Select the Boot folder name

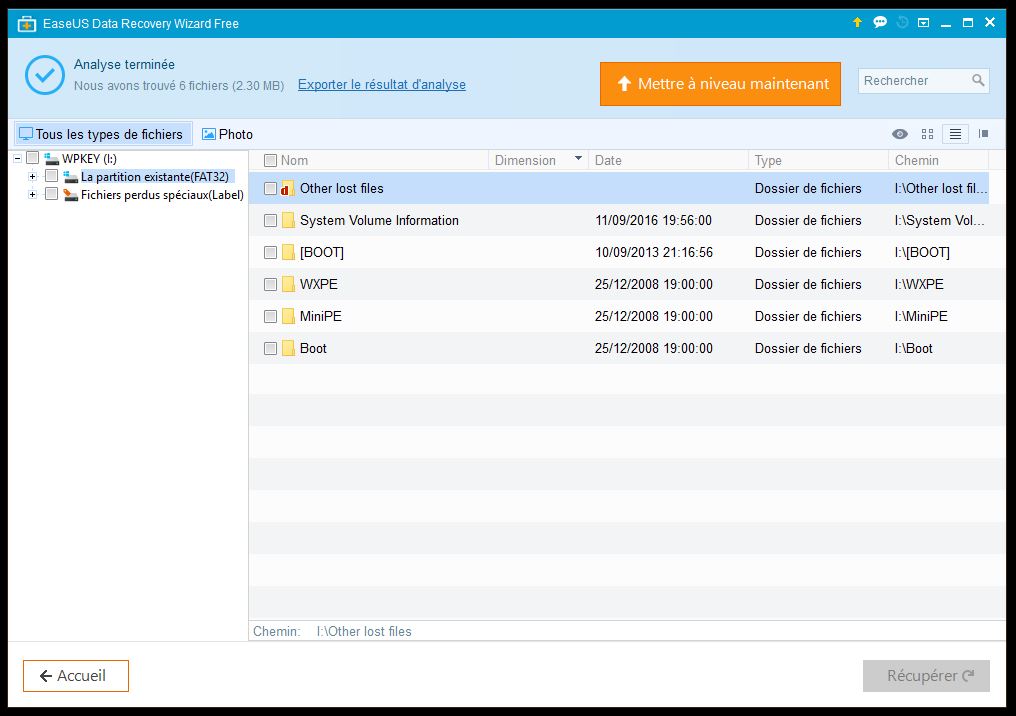pyautogui.click(x=313, y=348)
